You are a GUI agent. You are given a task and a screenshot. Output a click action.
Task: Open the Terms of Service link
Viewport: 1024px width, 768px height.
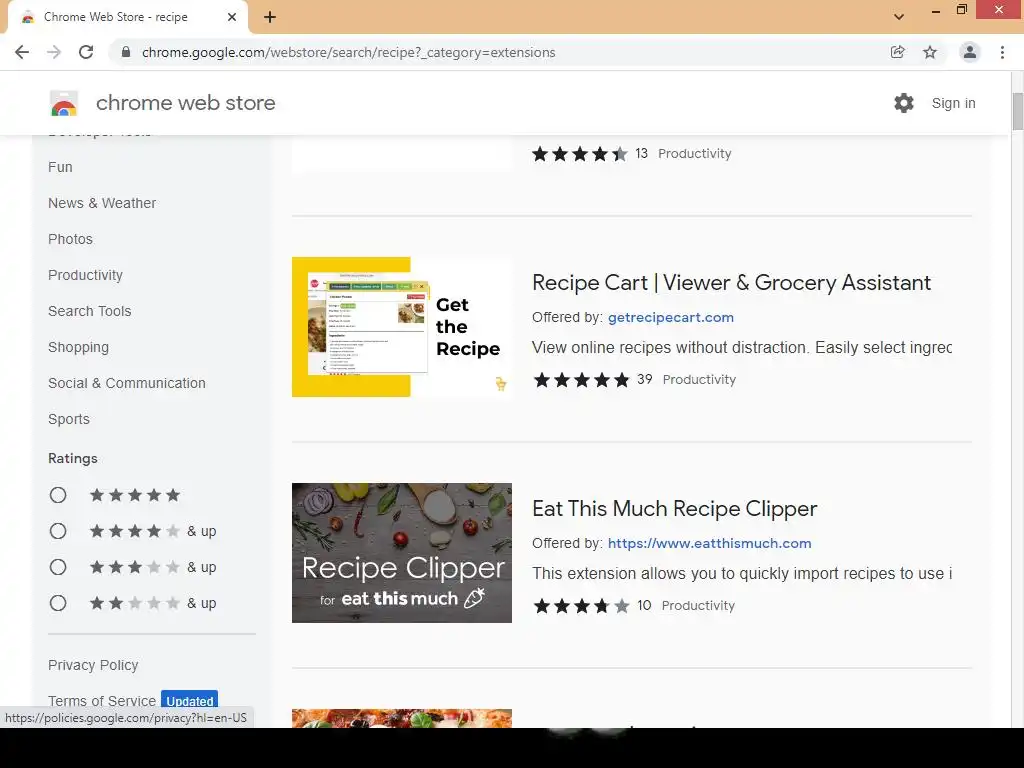click(x=102, y=701)
